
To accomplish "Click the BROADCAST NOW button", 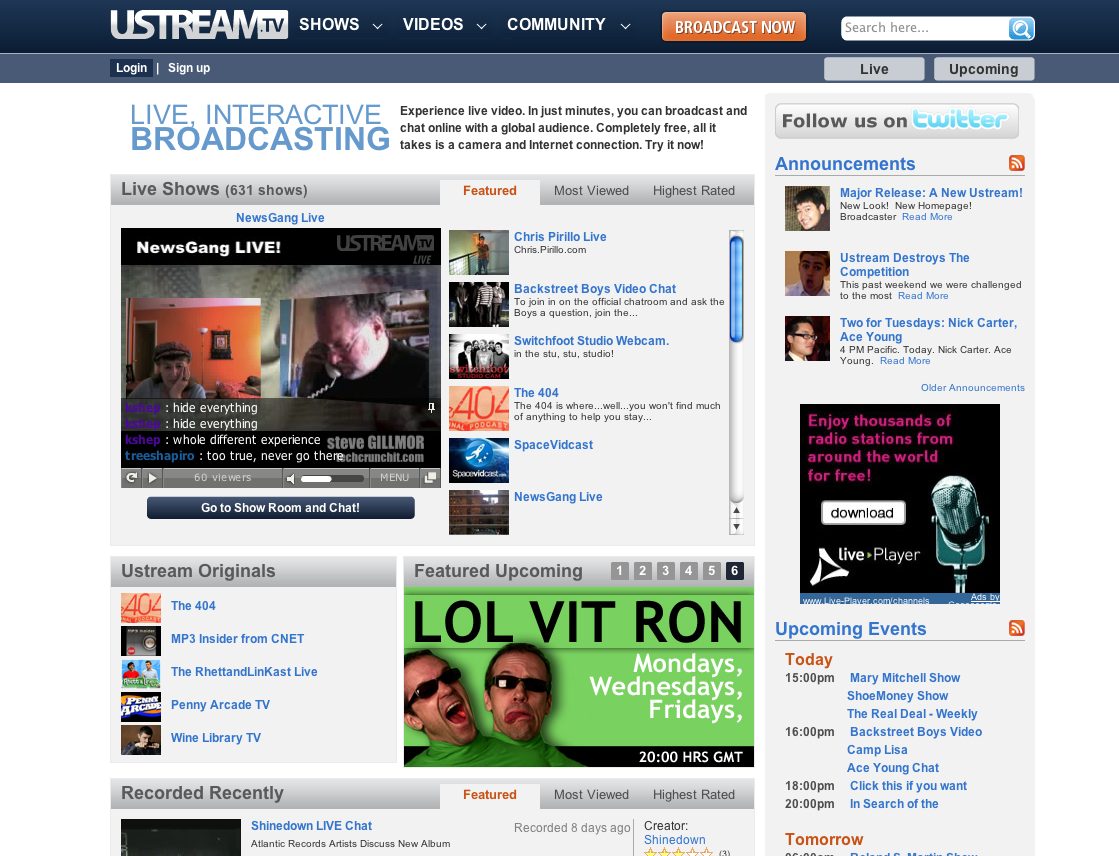I will (734, 27).
